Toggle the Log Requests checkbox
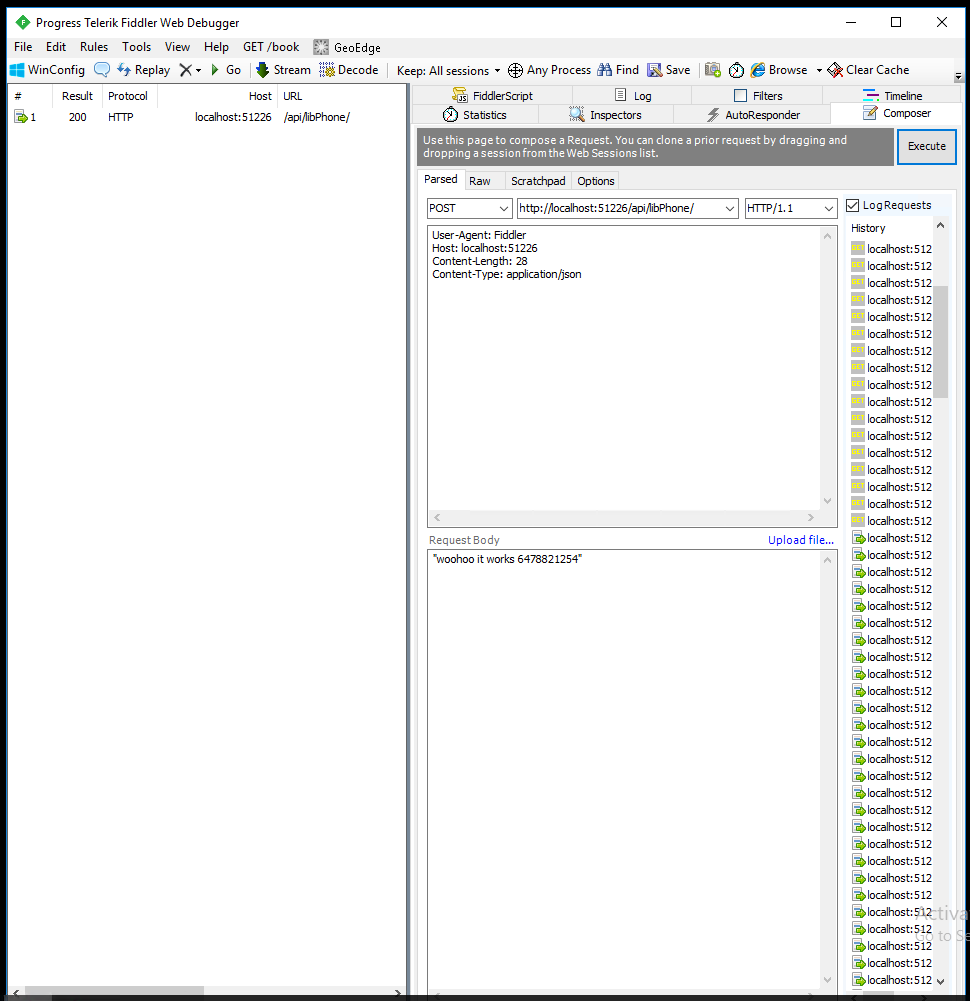The width and height of the screenshot is (970, 1001). (853, 206)
